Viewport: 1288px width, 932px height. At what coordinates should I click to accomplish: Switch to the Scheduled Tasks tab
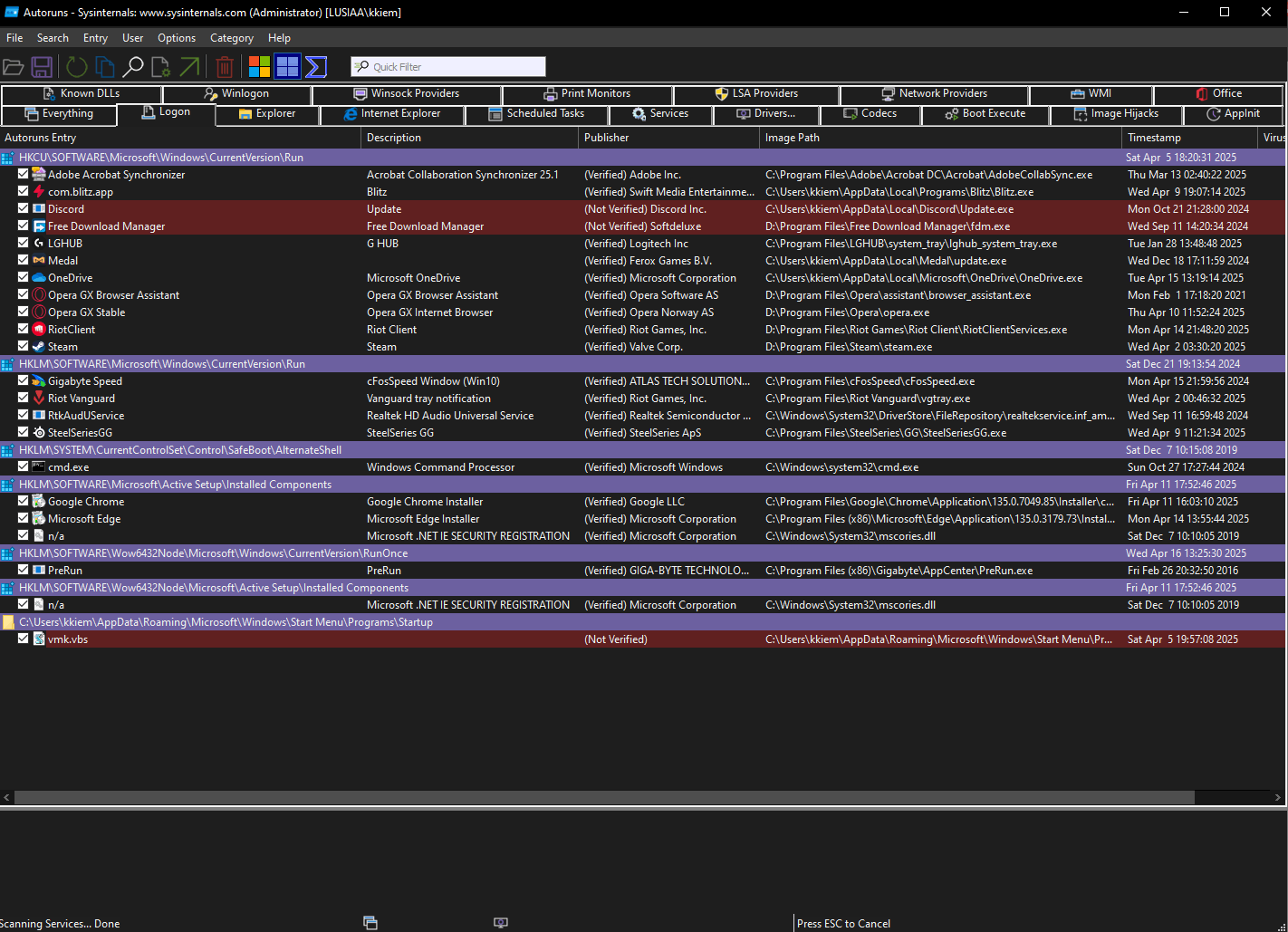click(536, 114)
